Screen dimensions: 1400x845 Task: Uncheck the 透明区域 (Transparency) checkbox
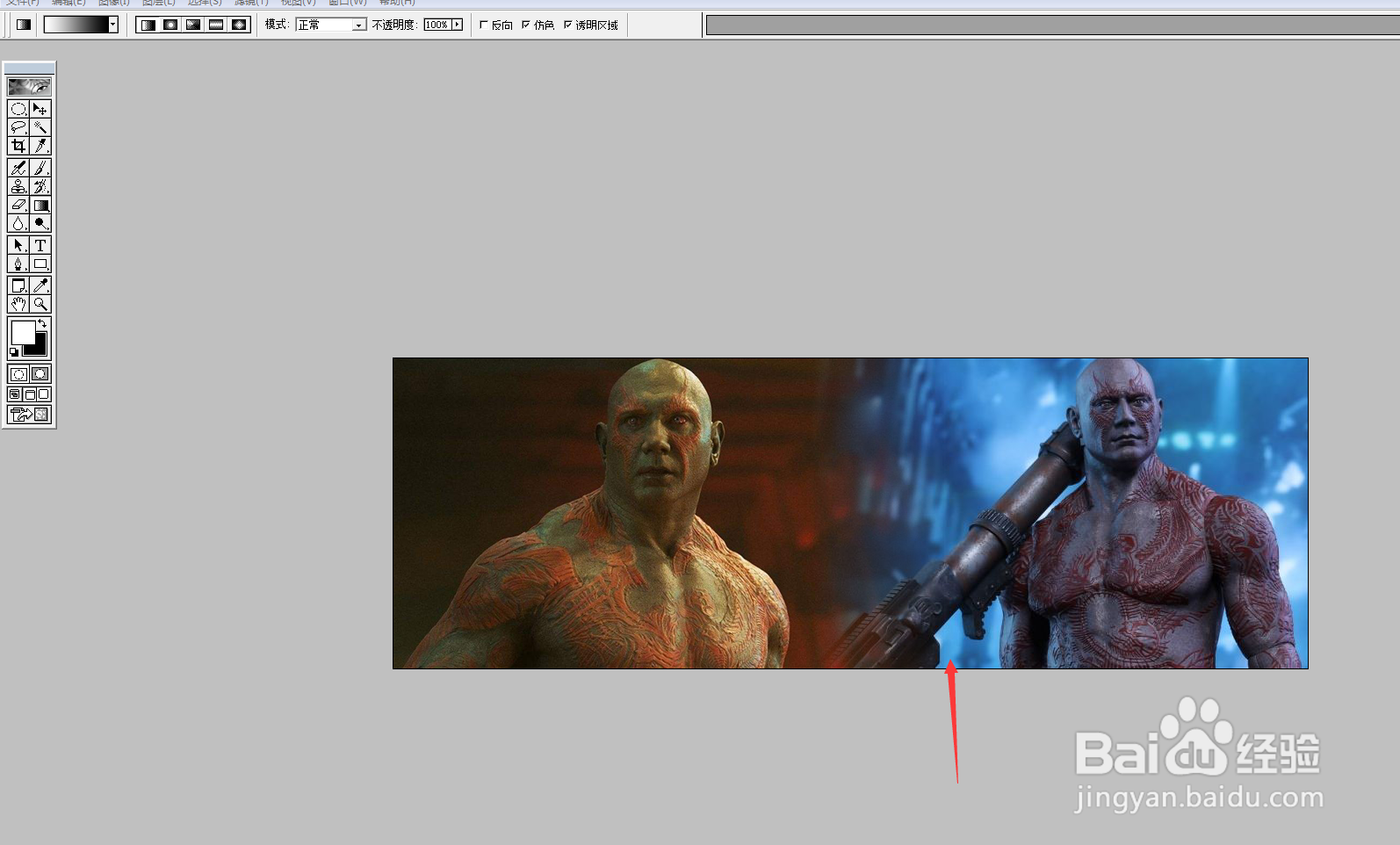(x=568, y=25)
